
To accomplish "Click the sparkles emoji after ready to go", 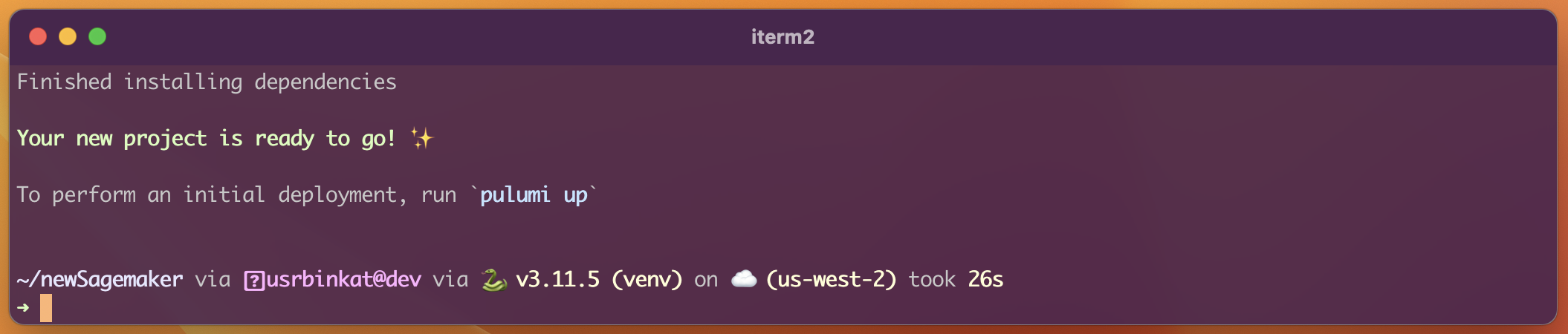I will (x=421, y=139).
